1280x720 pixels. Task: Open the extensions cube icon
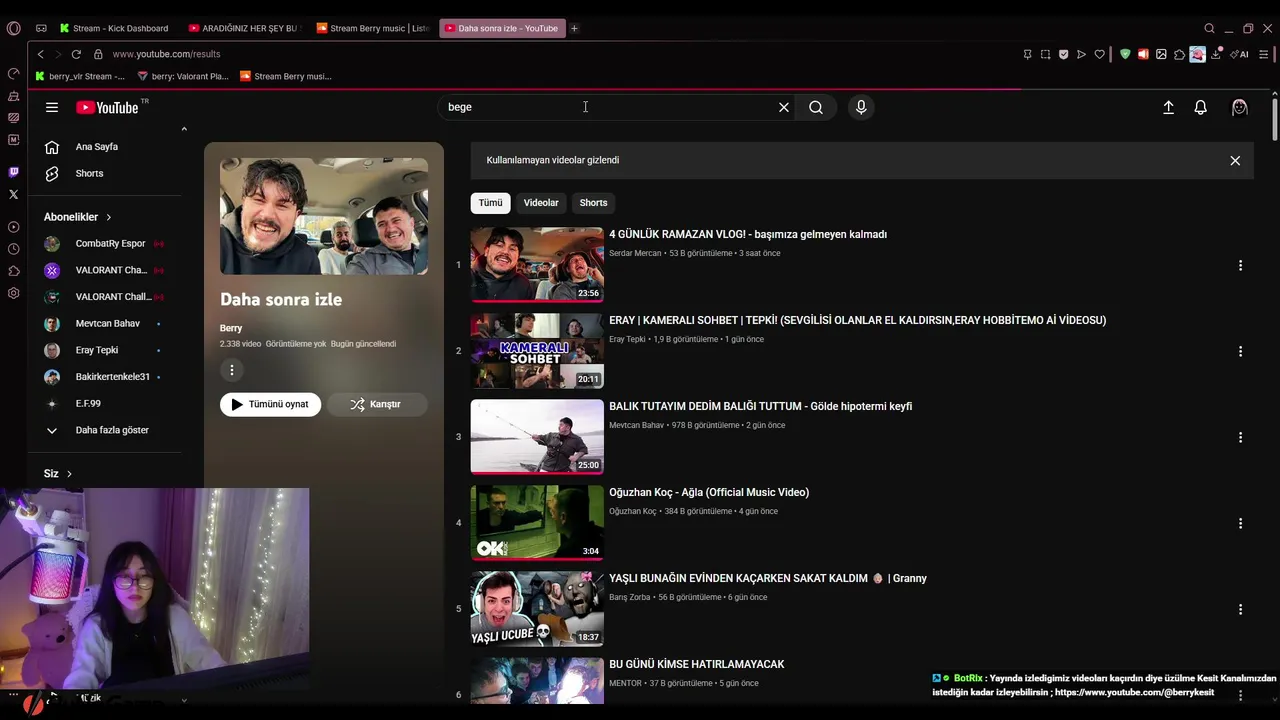point(1179,54)
